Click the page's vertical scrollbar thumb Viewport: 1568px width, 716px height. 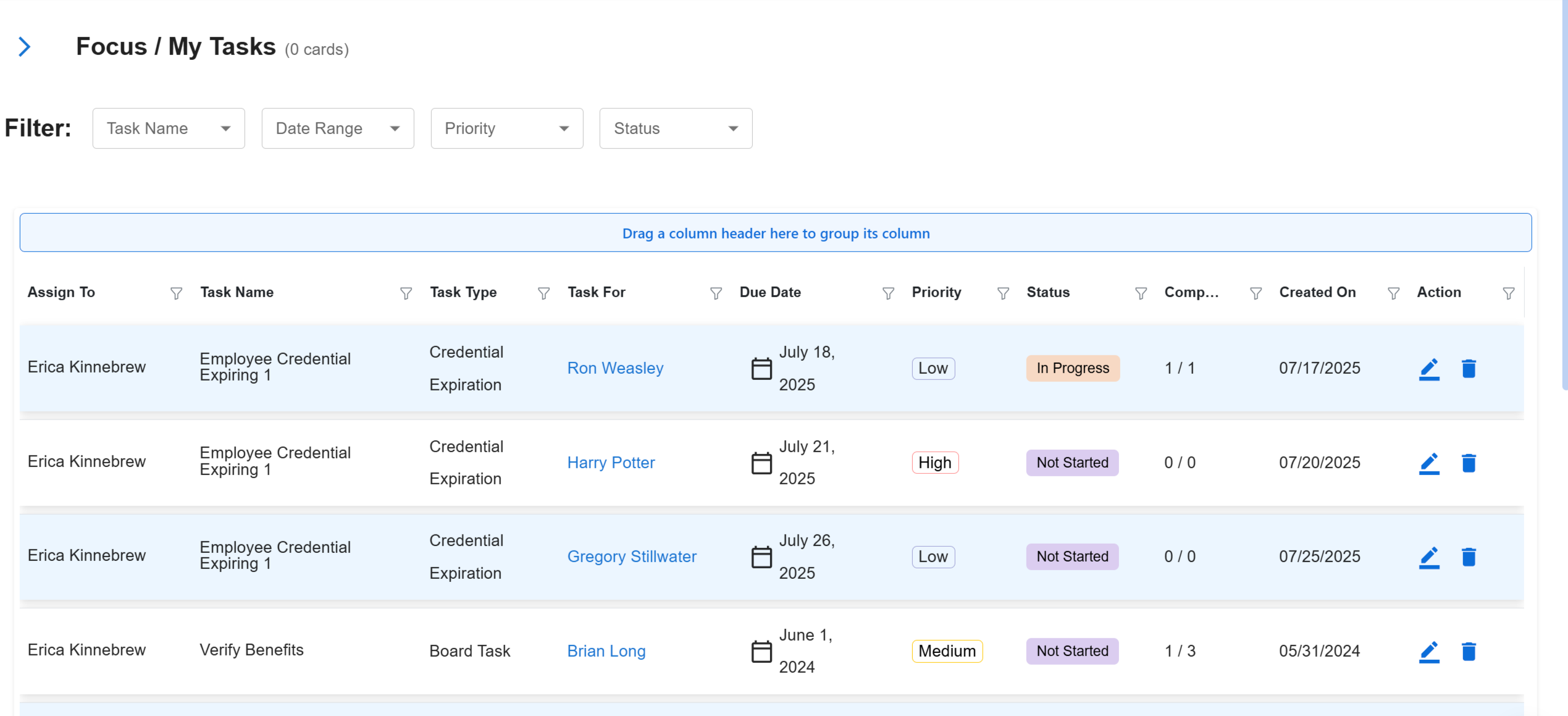click(x=1564, y=195)
